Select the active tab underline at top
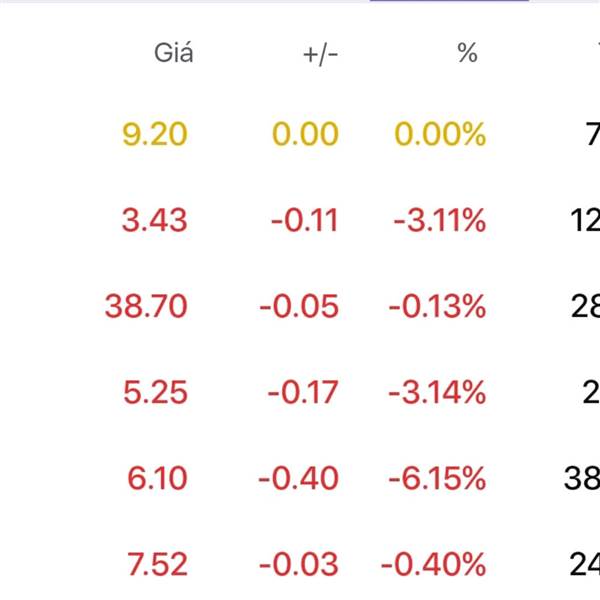The height and width of the screenshot is (600, 600). click(449, 1)
